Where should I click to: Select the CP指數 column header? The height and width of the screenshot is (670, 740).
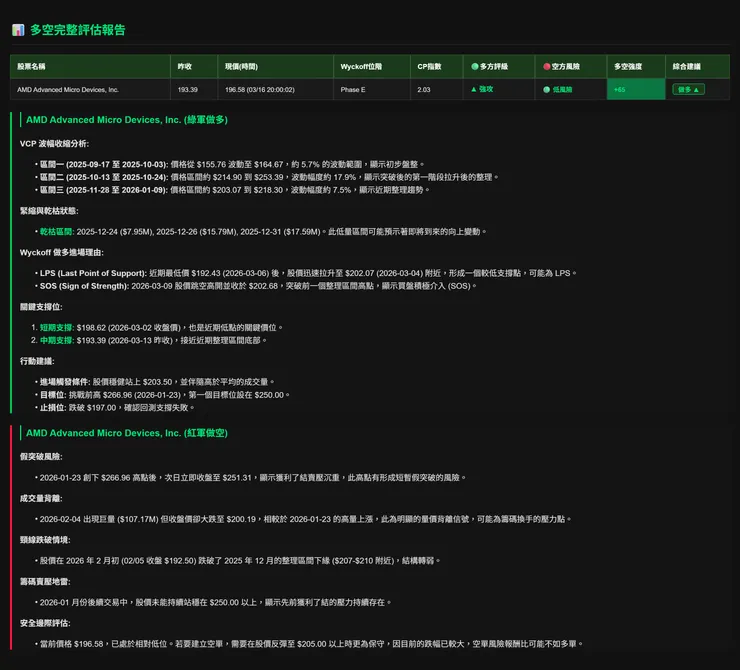pyautogui.click(x=437, y=67)
